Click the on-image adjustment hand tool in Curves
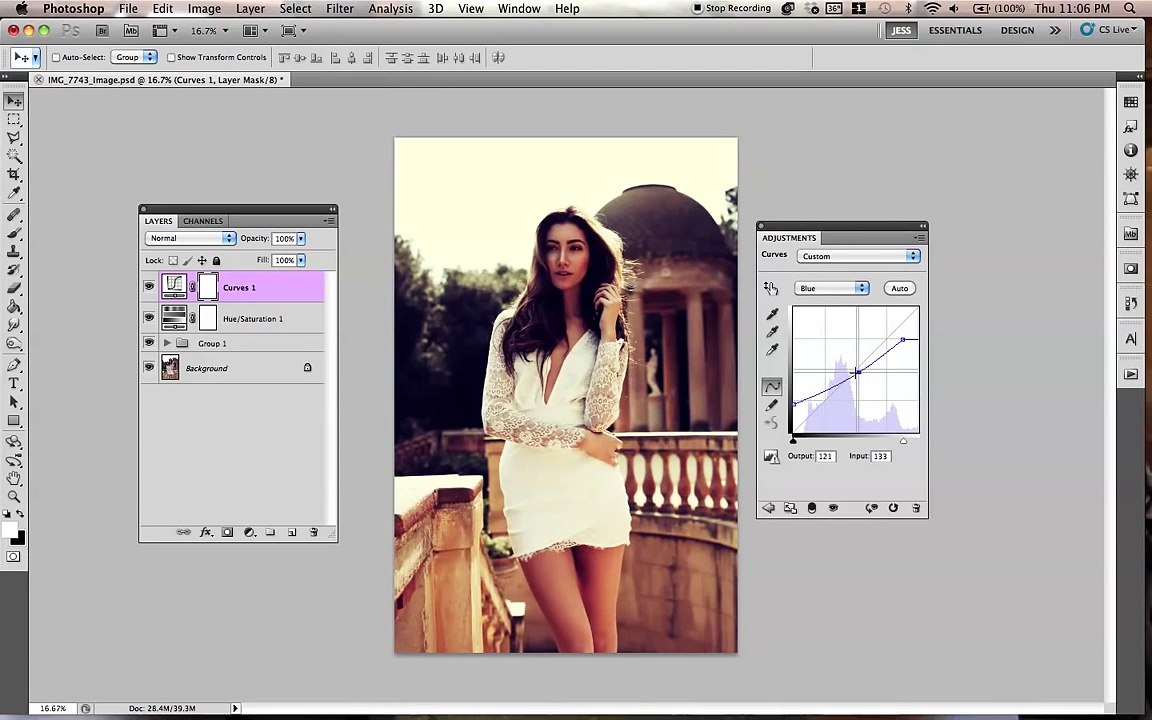This screenshot has width=1152, height=720. [771, 288]
